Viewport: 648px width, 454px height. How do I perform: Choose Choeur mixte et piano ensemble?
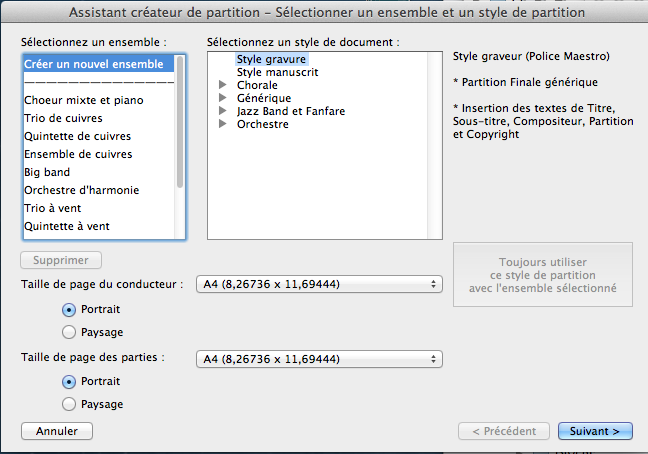coord(84,100)
